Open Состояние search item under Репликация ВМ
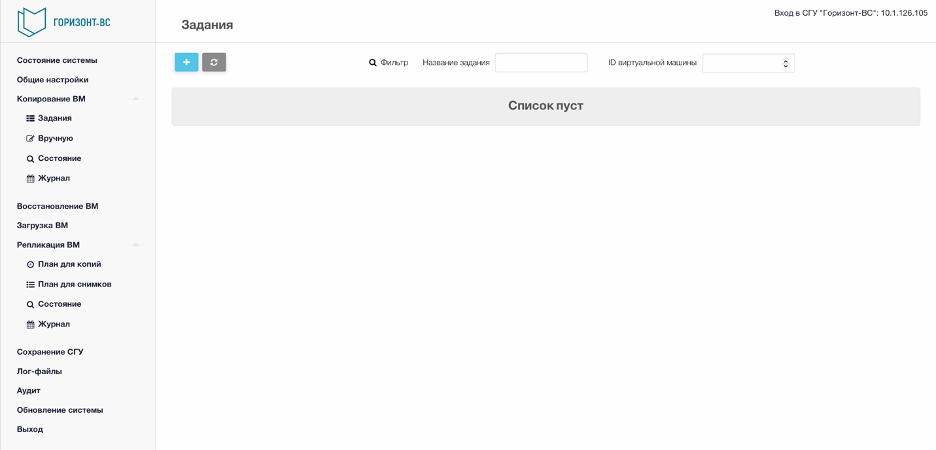 (54, 304)
